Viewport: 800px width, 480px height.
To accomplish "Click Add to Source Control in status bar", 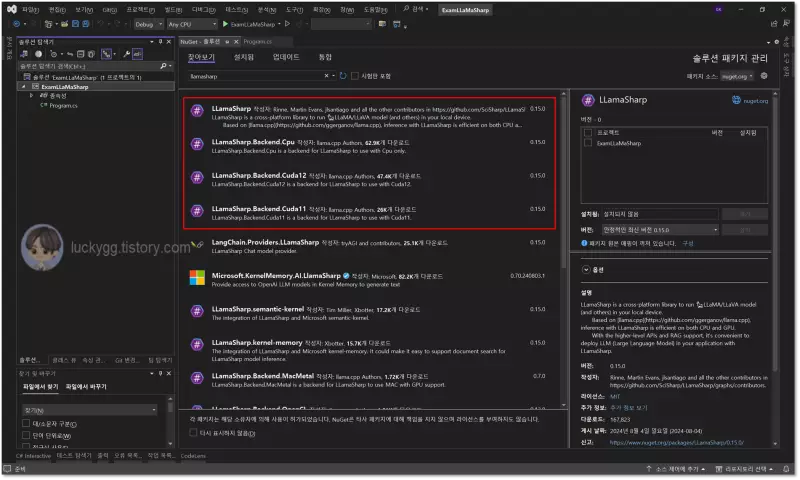I will [675, 469].
